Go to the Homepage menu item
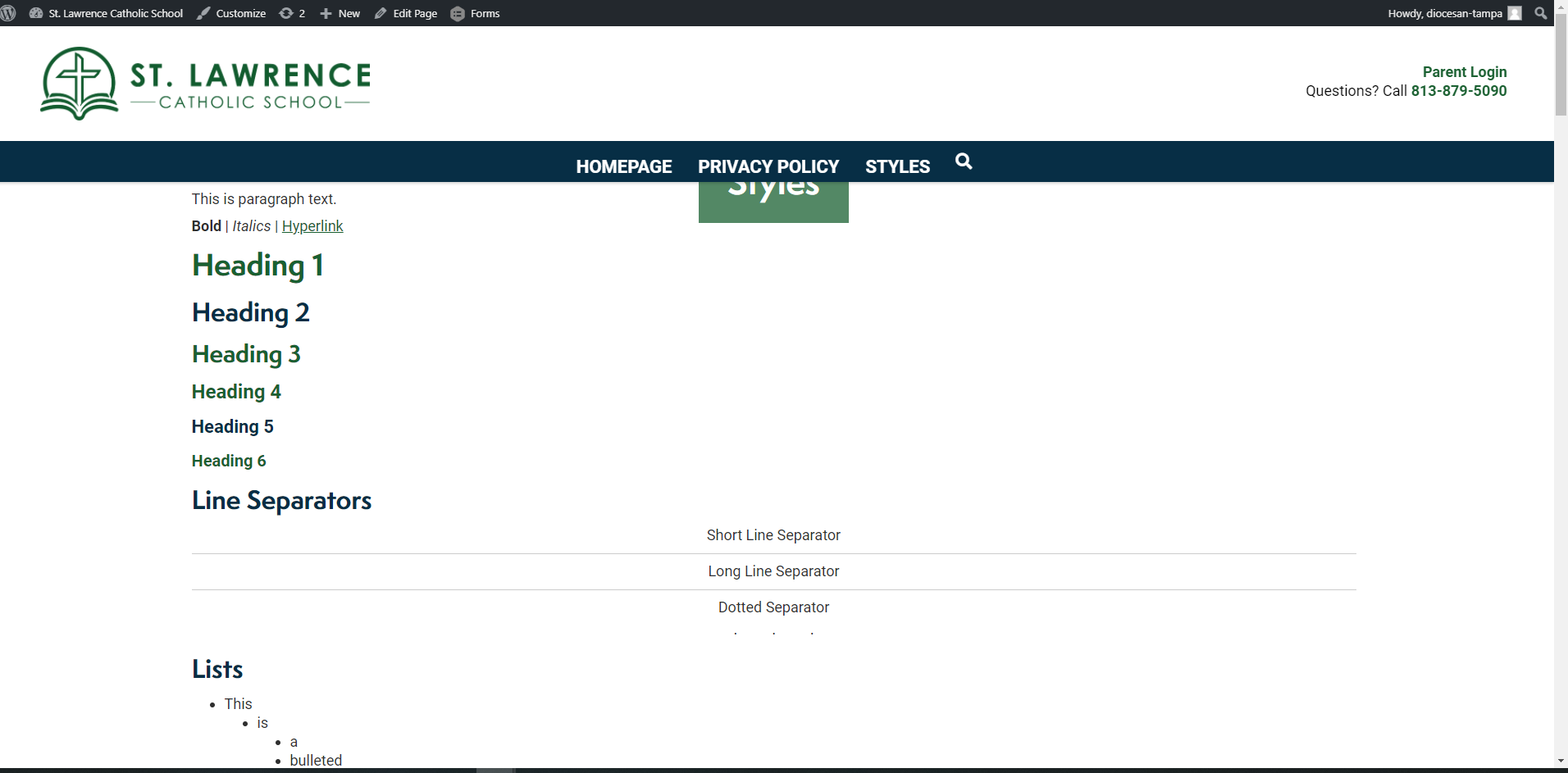1568x773 pixels. [623, 166]
